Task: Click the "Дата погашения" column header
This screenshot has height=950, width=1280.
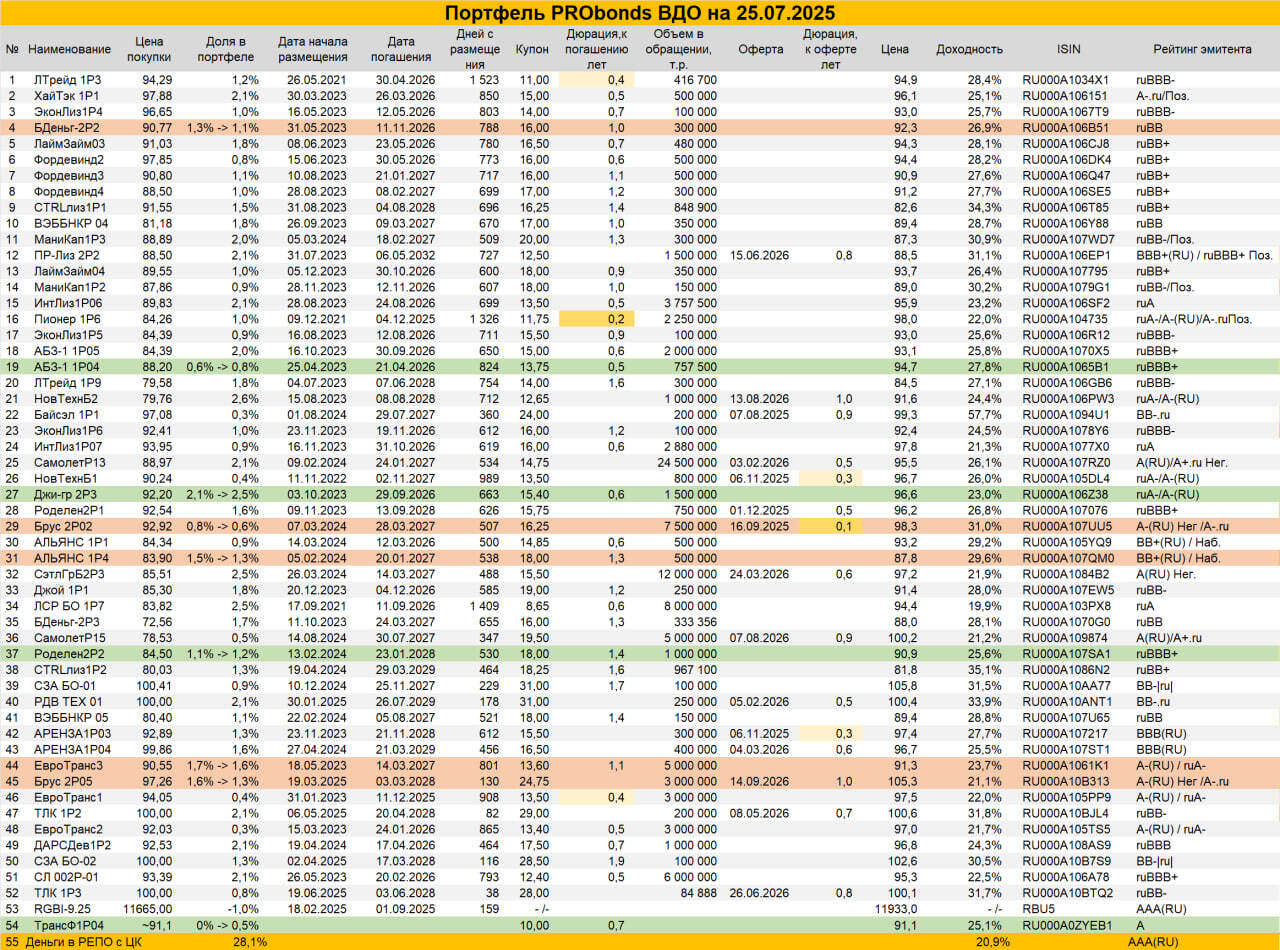Action: [401, 49]
